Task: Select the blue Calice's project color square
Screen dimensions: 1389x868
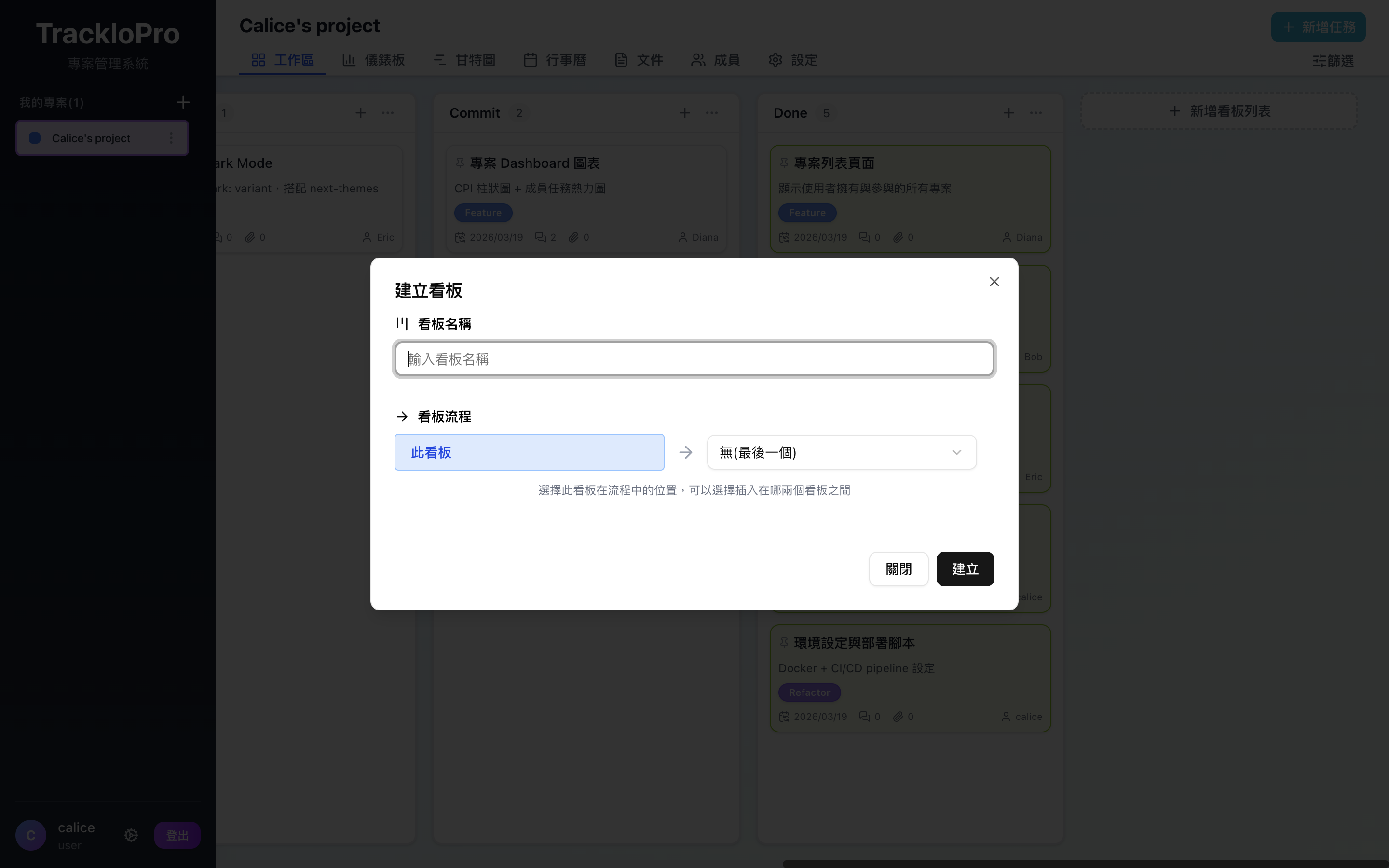Action: click(35, 138)
